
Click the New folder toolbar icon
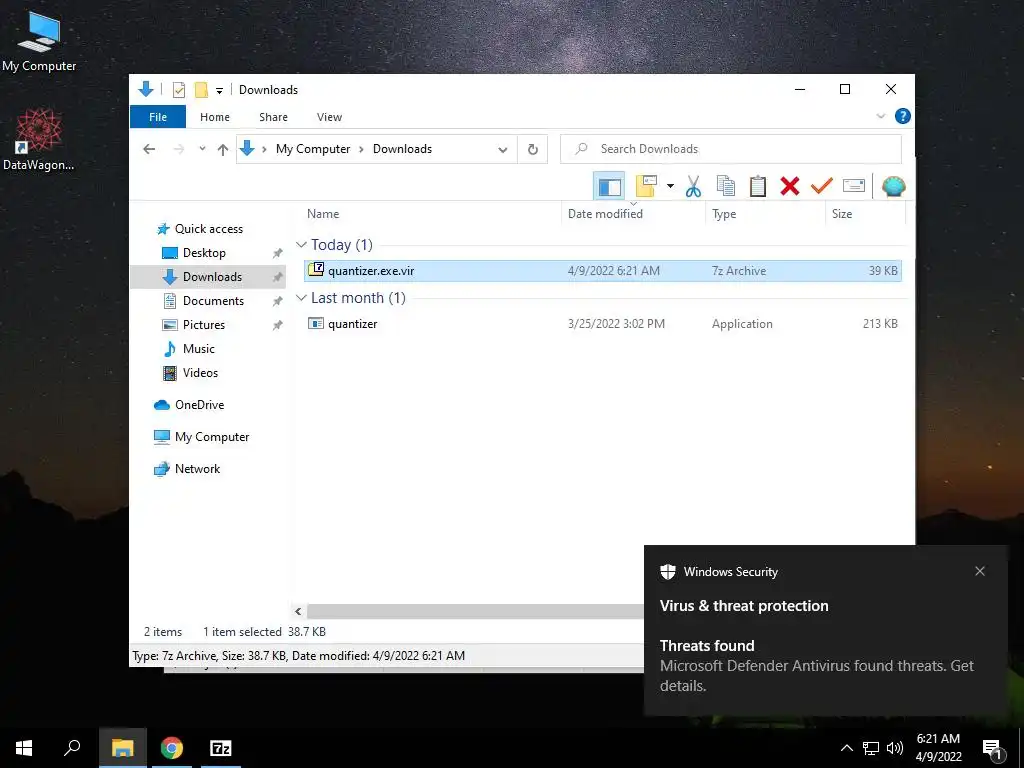tap(646, 186)
